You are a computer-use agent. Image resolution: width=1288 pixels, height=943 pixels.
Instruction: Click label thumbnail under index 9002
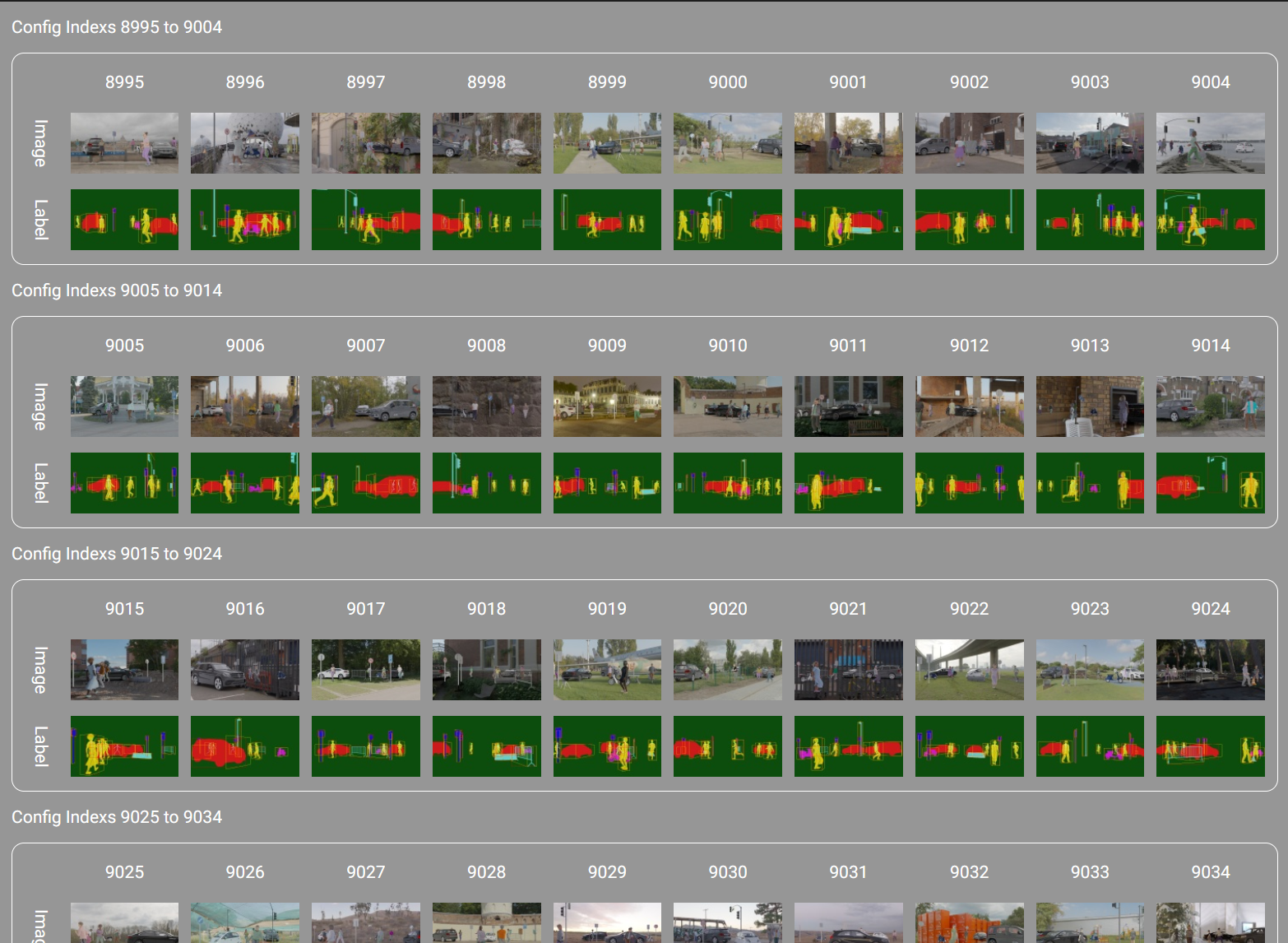(x=970, y=220)
